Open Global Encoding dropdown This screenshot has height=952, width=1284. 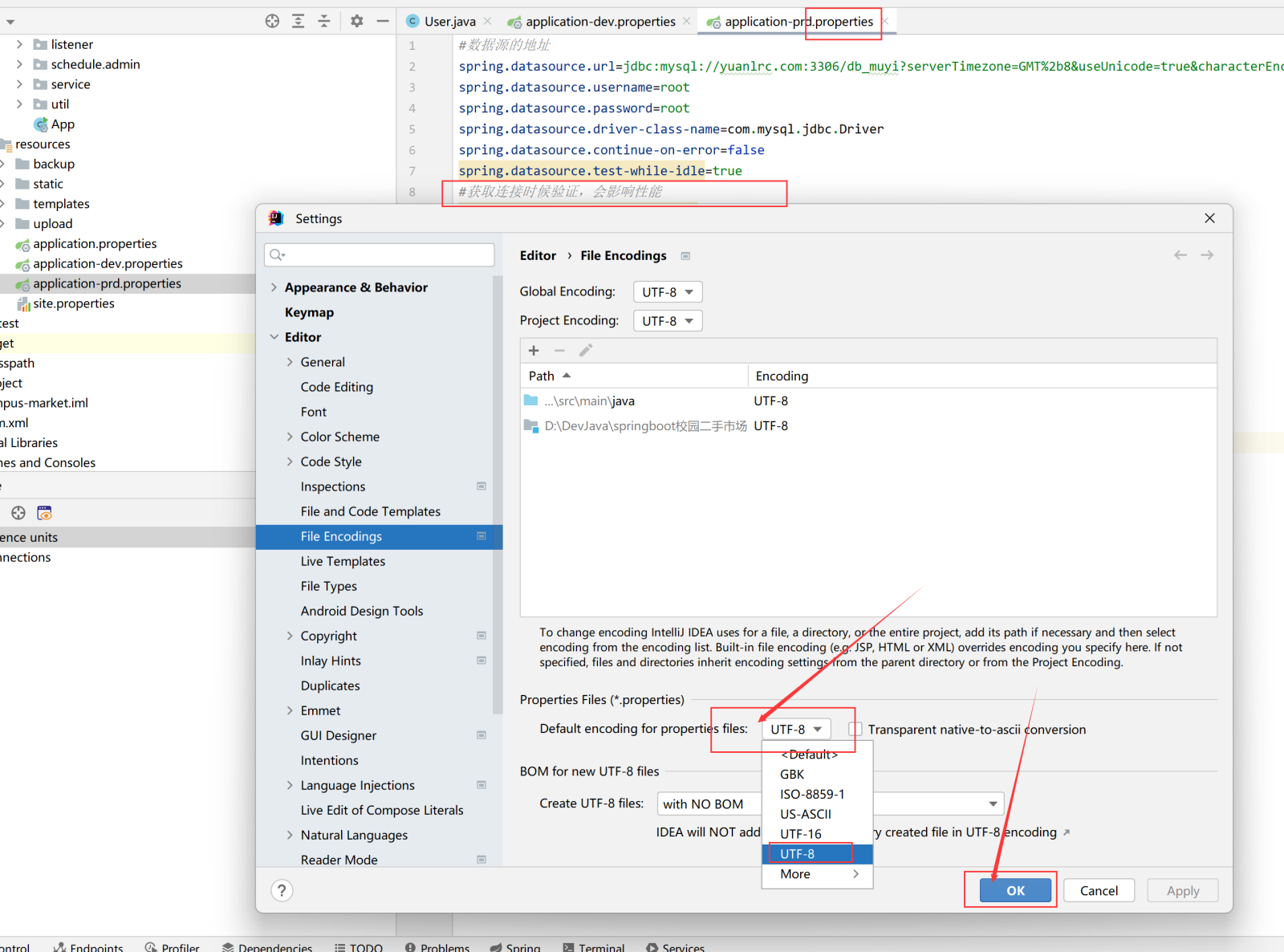[x=668, y=292]
